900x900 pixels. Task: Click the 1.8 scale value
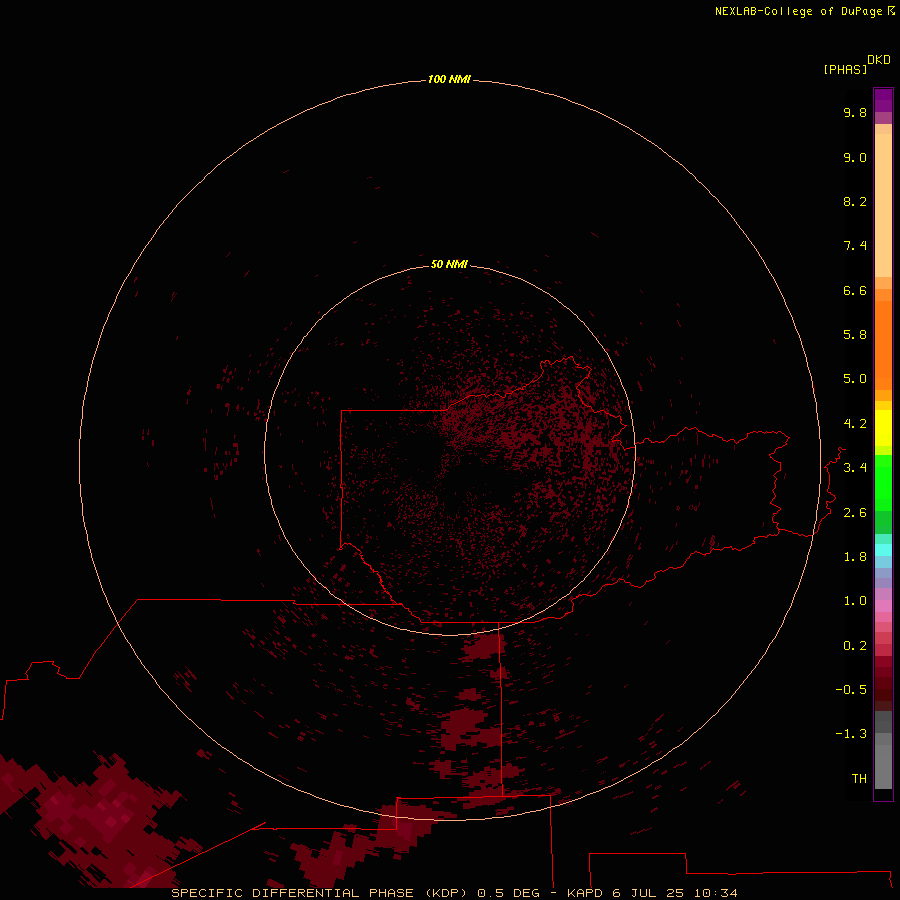point(855,557)
